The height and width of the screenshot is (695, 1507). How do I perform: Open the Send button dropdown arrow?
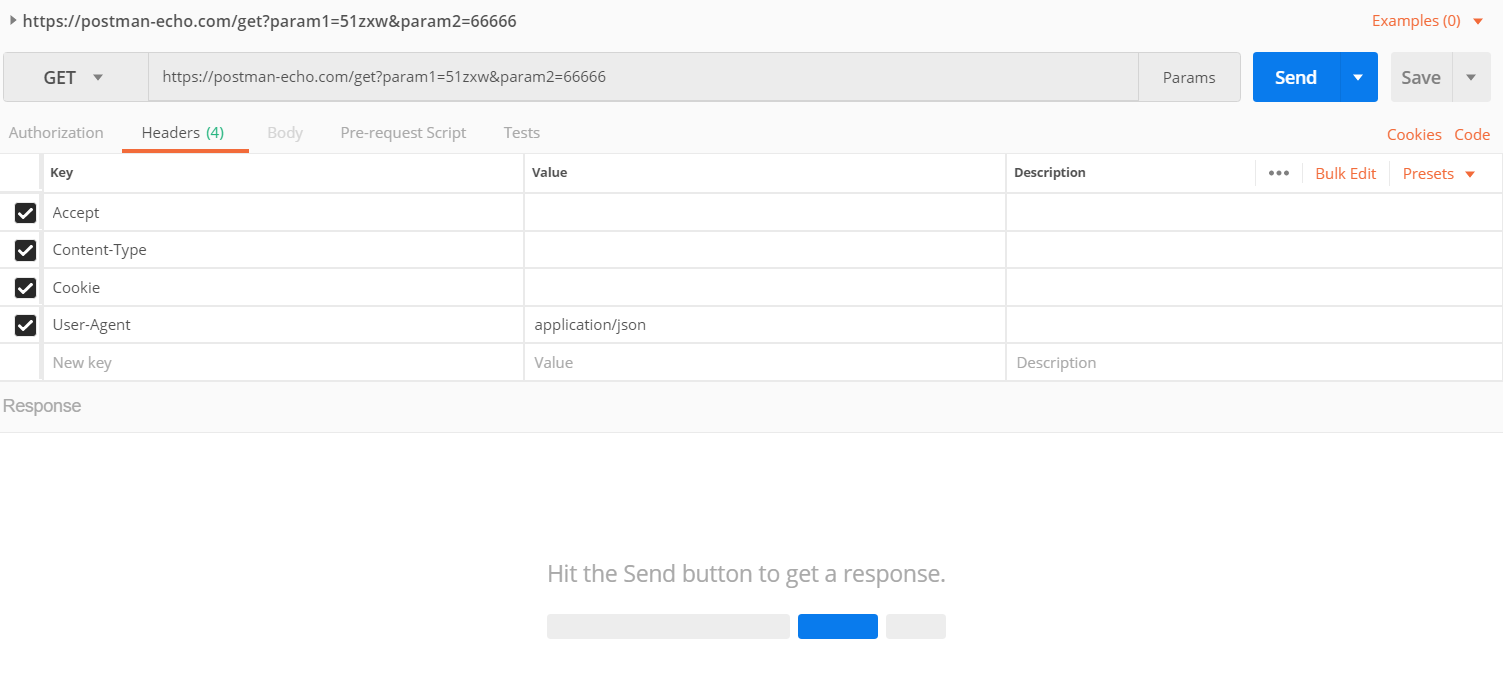pos(1358,77)
